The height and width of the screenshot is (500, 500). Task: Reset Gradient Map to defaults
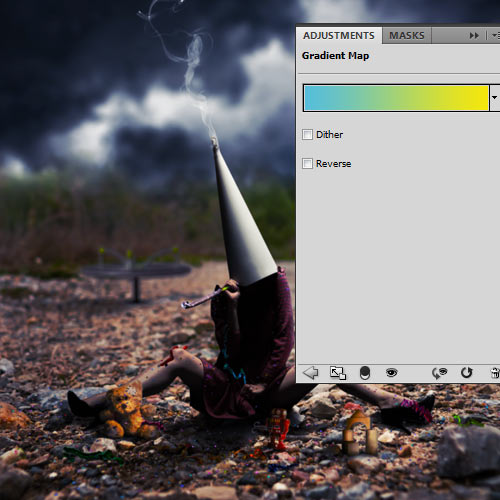pos(466,373)
